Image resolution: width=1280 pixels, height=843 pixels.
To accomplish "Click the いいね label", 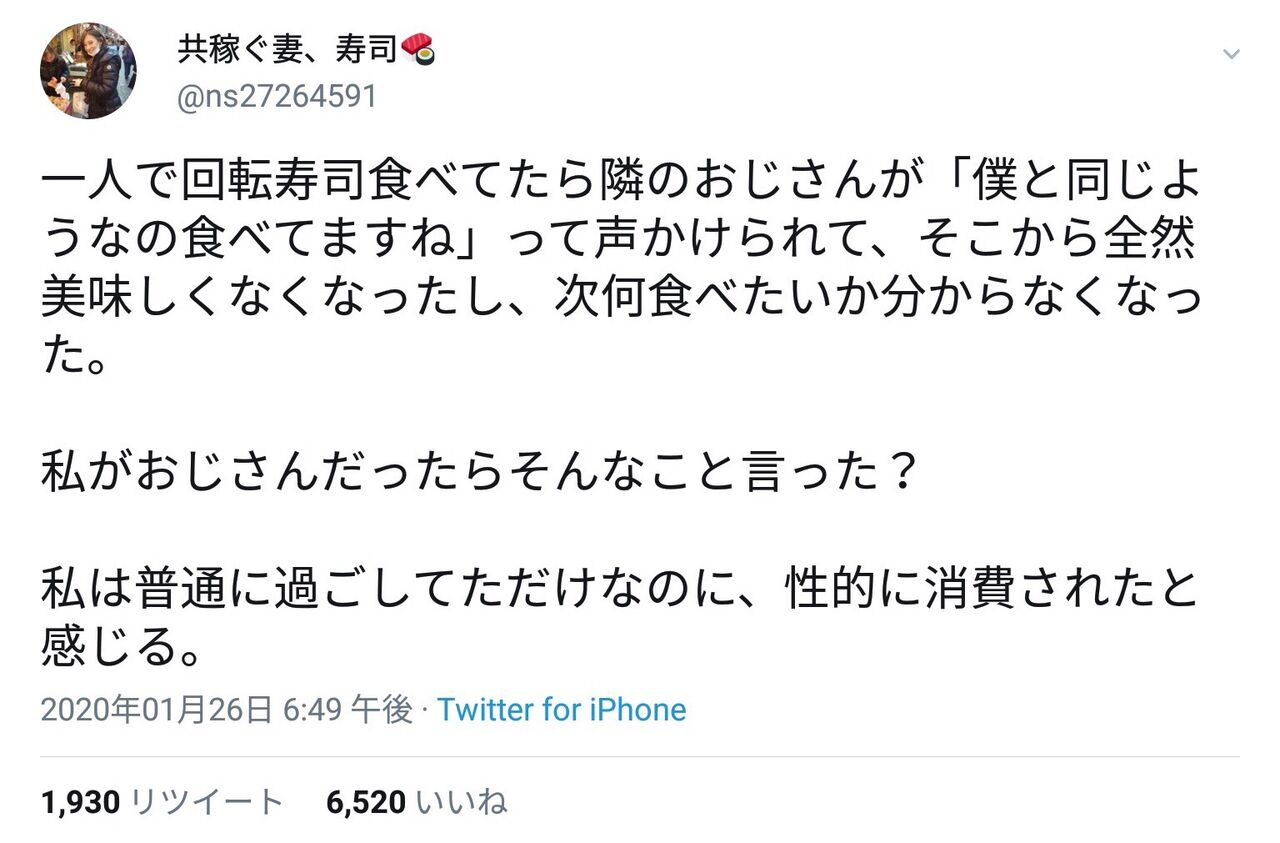I will click(x=462, y=801).
